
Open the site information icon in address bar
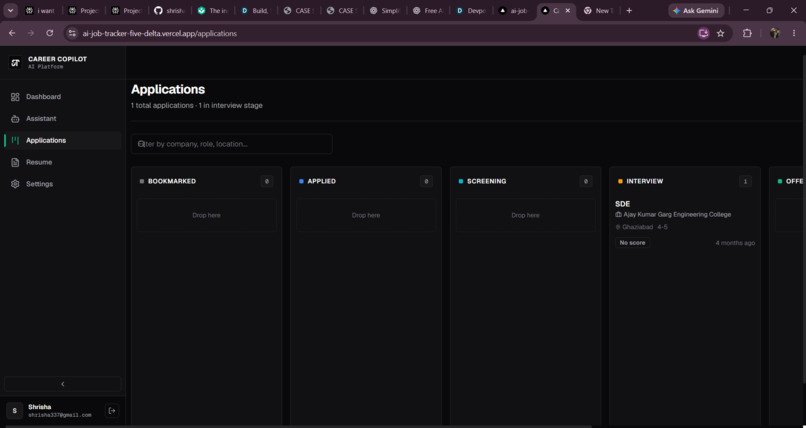72,33
